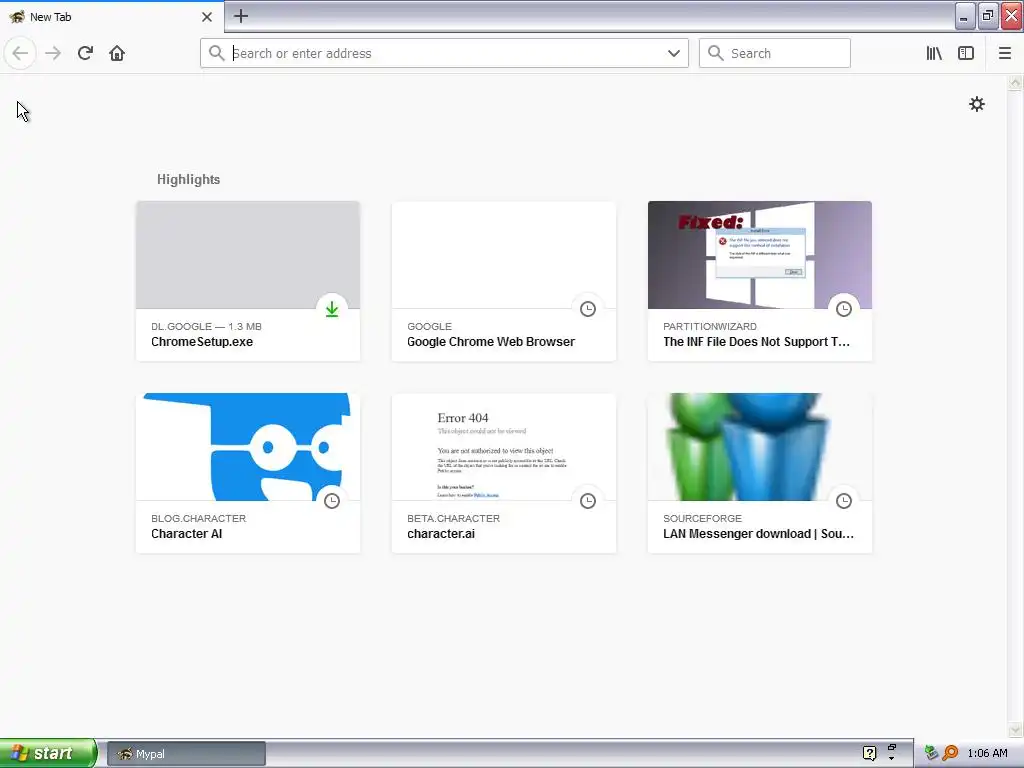The image size is (1024, 768).
Task: Click the Highlights section heading
Action: 188,180
